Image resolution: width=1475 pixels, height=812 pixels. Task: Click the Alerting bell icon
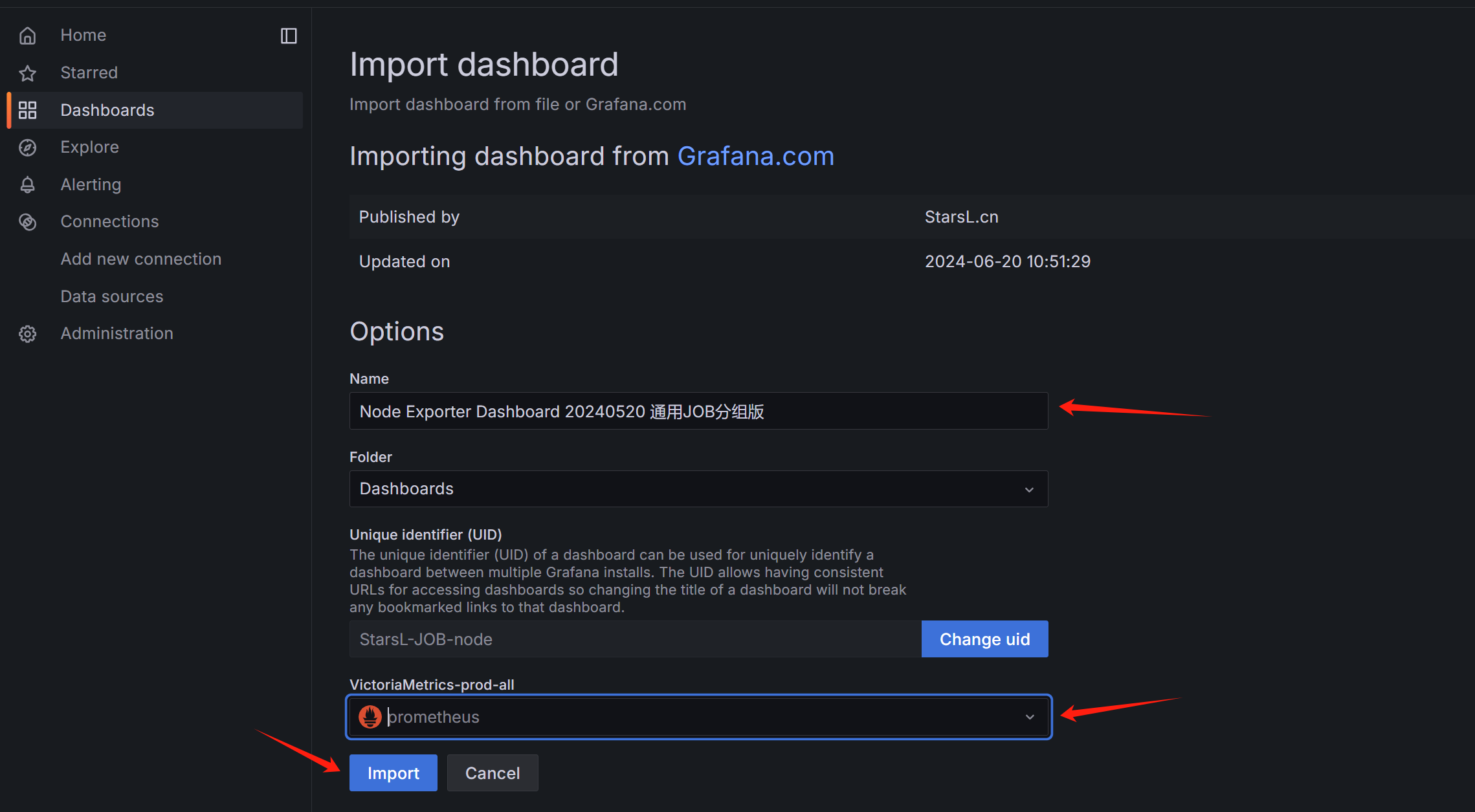click(27, 185)
